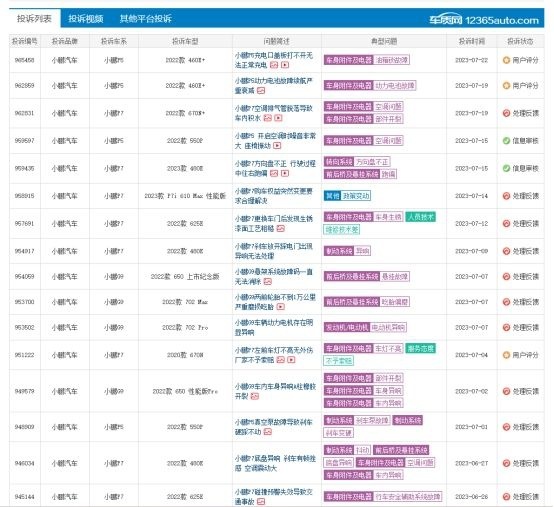Open image icon in complaint 962831 row
This screenshot has height=507, width=554.
point(267,118)
